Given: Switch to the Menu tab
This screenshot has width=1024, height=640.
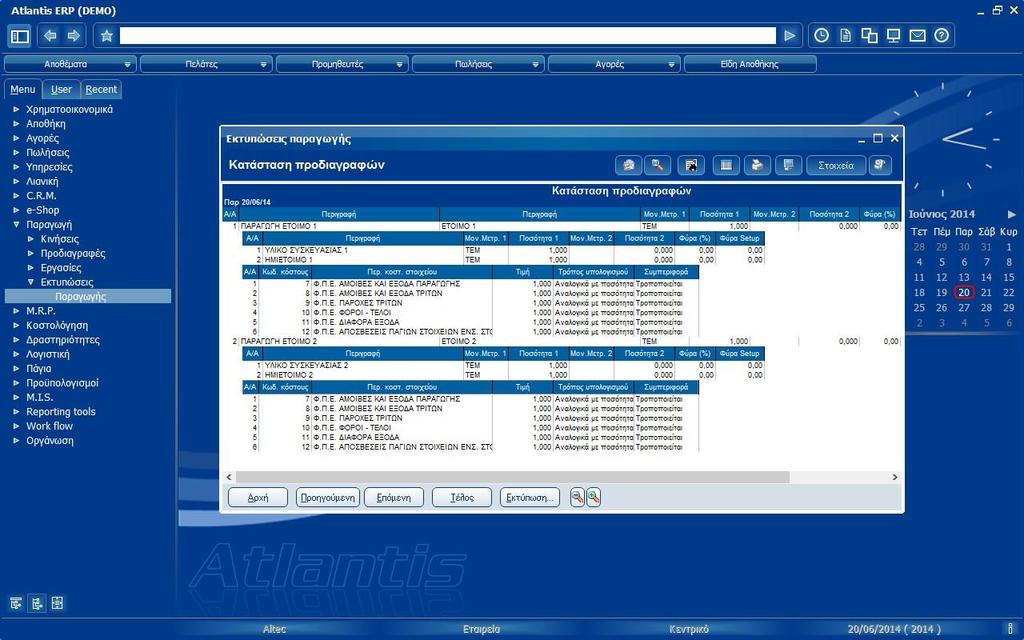Looking at the screenshot, I should 23,89.
